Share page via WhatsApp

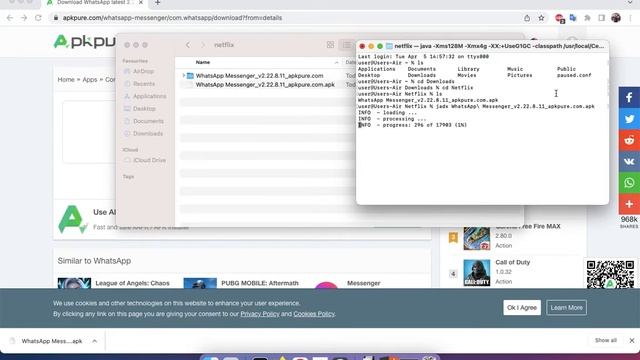[629, 182]
